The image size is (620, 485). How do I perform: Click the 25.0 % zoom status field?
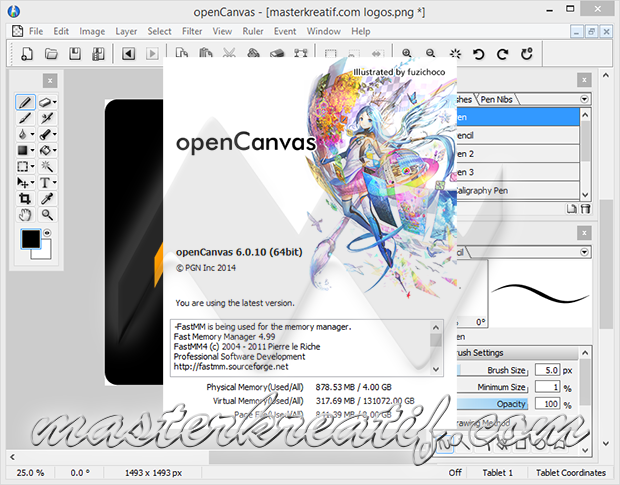30,473
